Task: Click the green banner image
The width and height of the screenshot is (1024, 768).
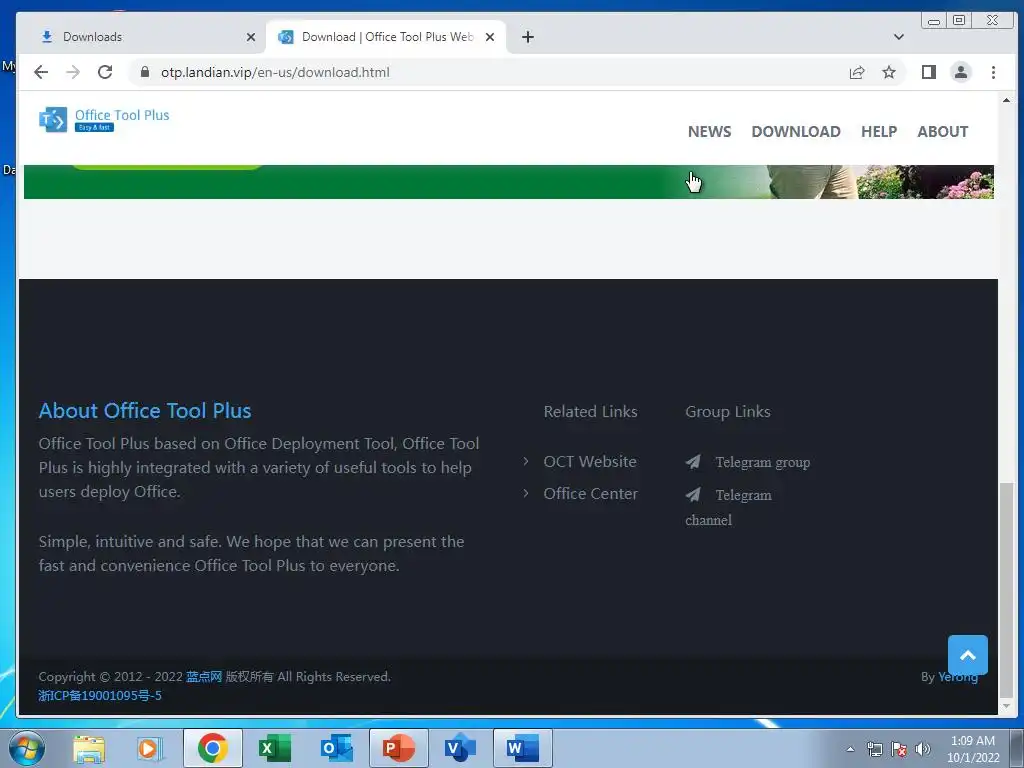Action: click(x=509, y=182)
